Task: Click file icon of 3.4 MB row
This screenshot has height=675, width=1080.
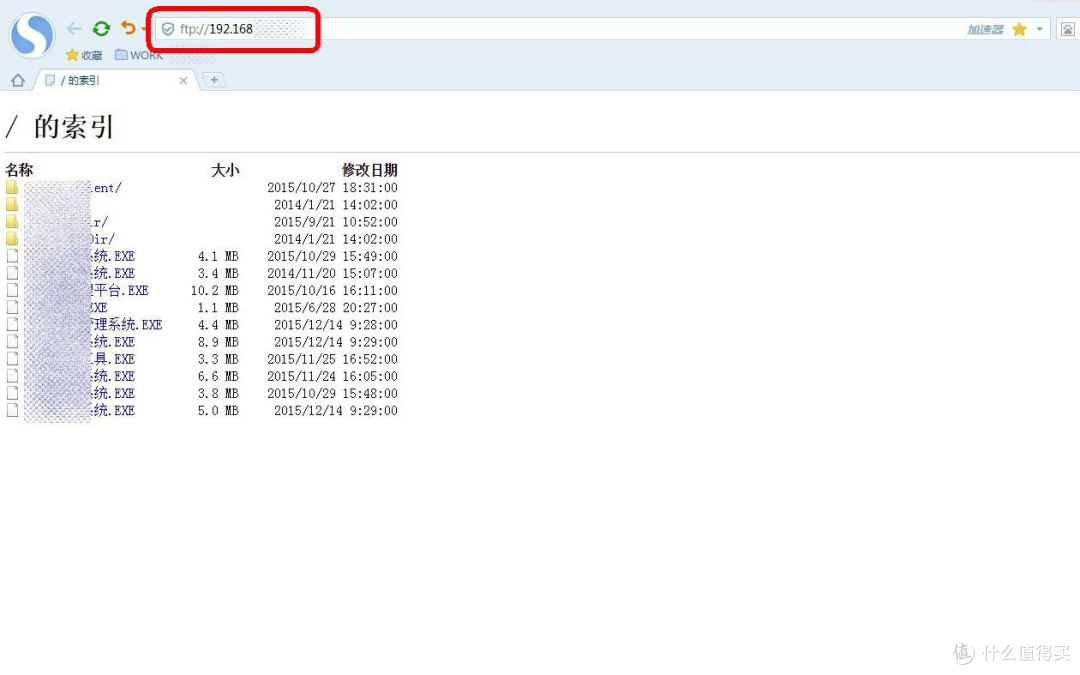Action: [12, 273]
